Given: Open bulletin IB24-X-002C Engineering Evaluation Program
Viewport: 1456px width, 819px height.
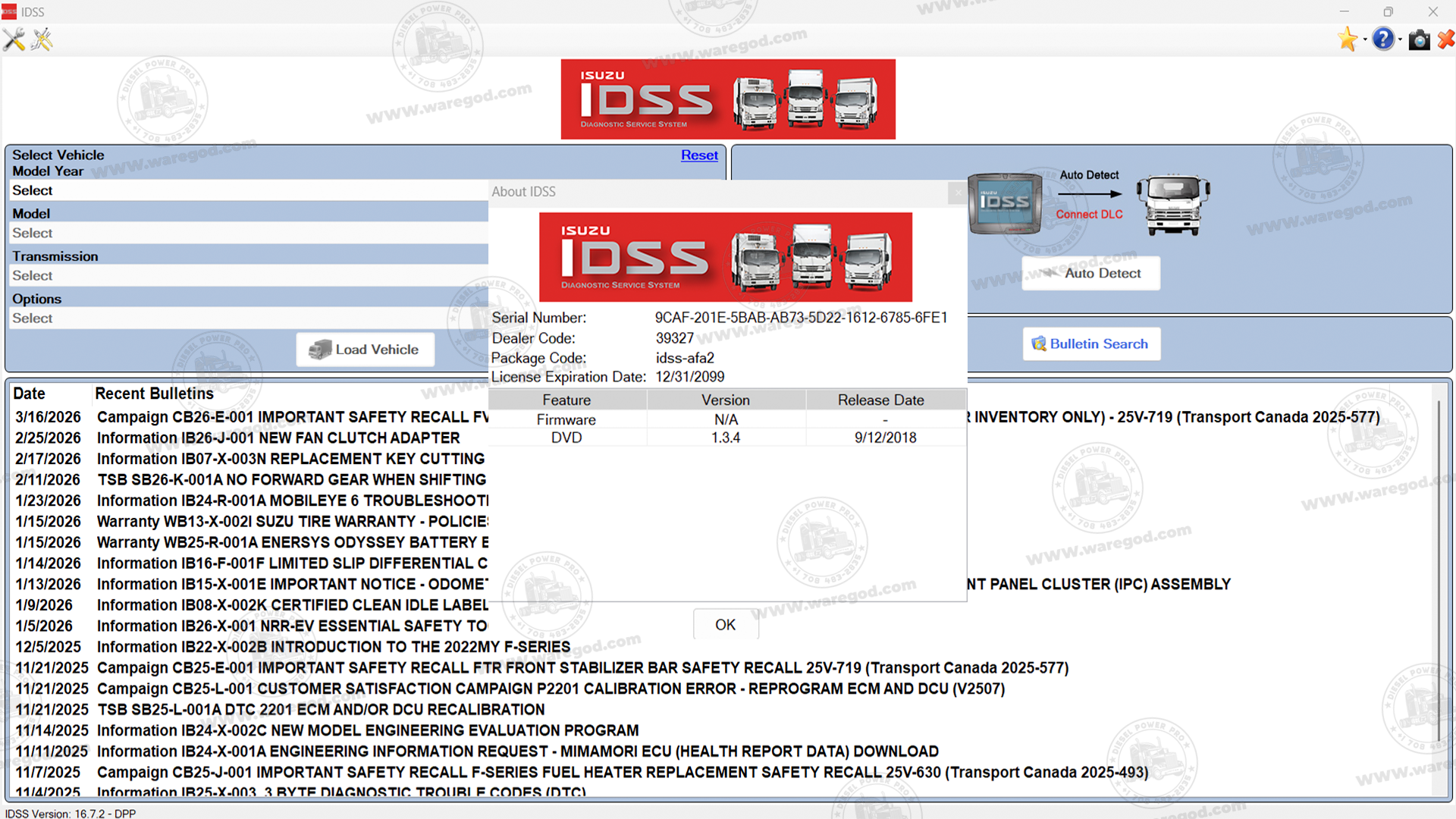Looking at the screenshot, I should click(x=327, y=730).
